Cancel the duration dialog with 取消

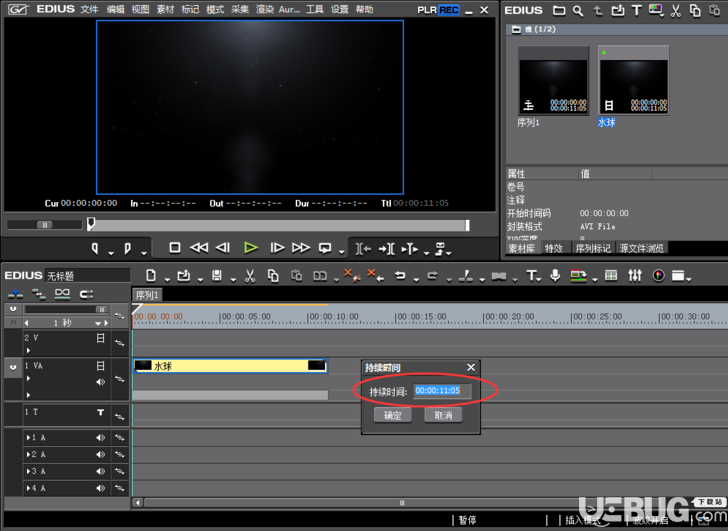[443, 415]
